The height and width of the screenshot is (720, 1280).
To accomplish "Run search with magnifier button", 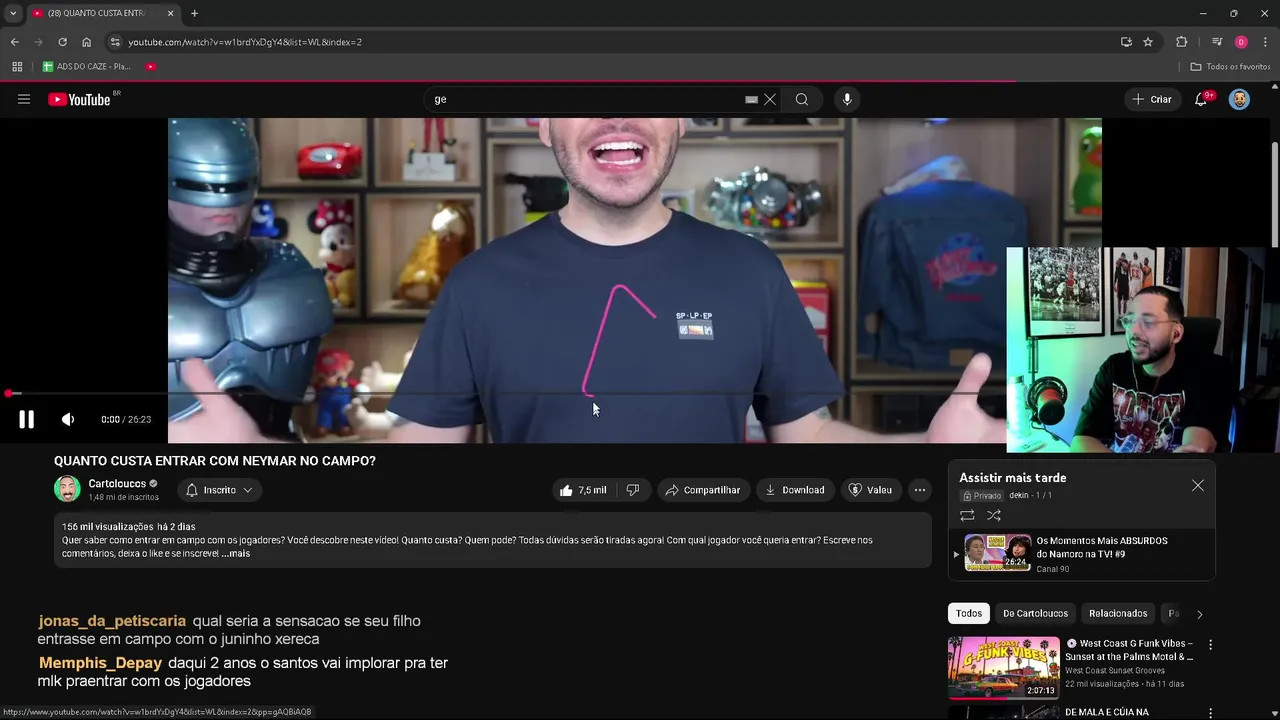I will pos(802,99).
